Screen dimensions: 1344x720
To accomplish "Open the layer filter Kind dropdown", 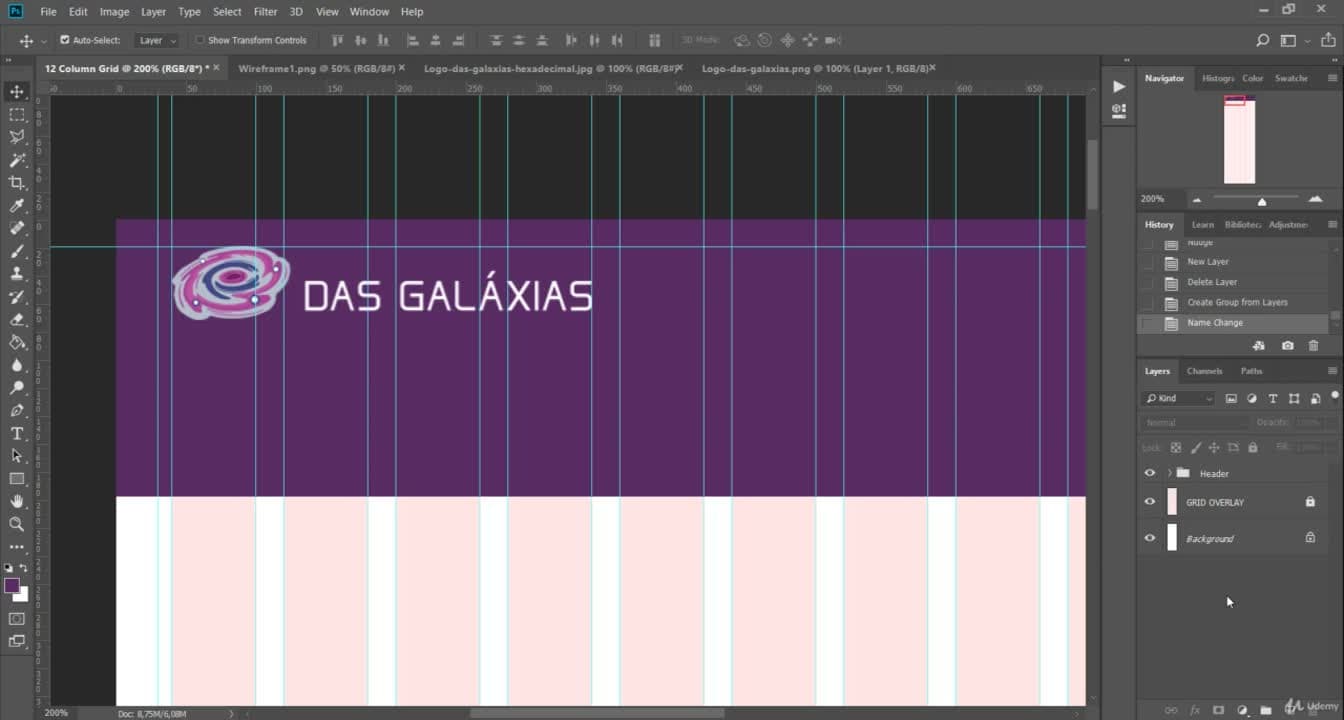I will pyautogui.click(x=1179, y=398).
